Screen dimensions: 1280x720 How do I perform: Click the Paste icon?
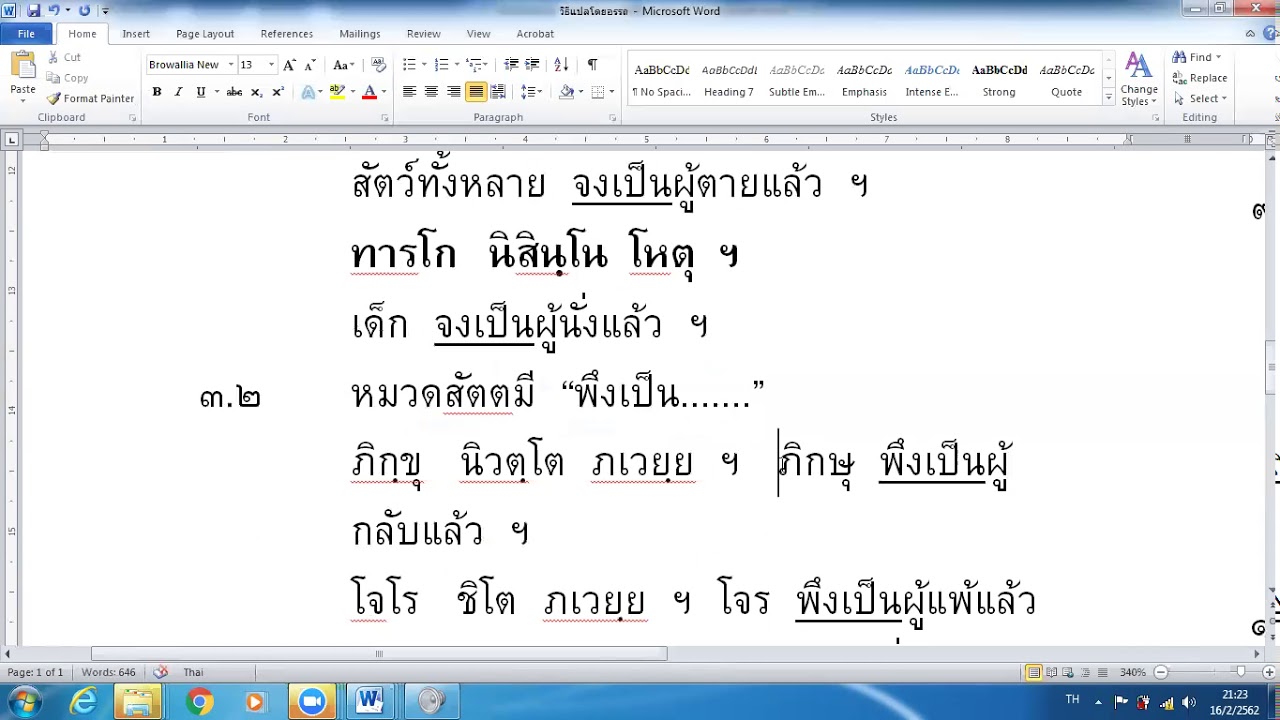click(22, 67)
